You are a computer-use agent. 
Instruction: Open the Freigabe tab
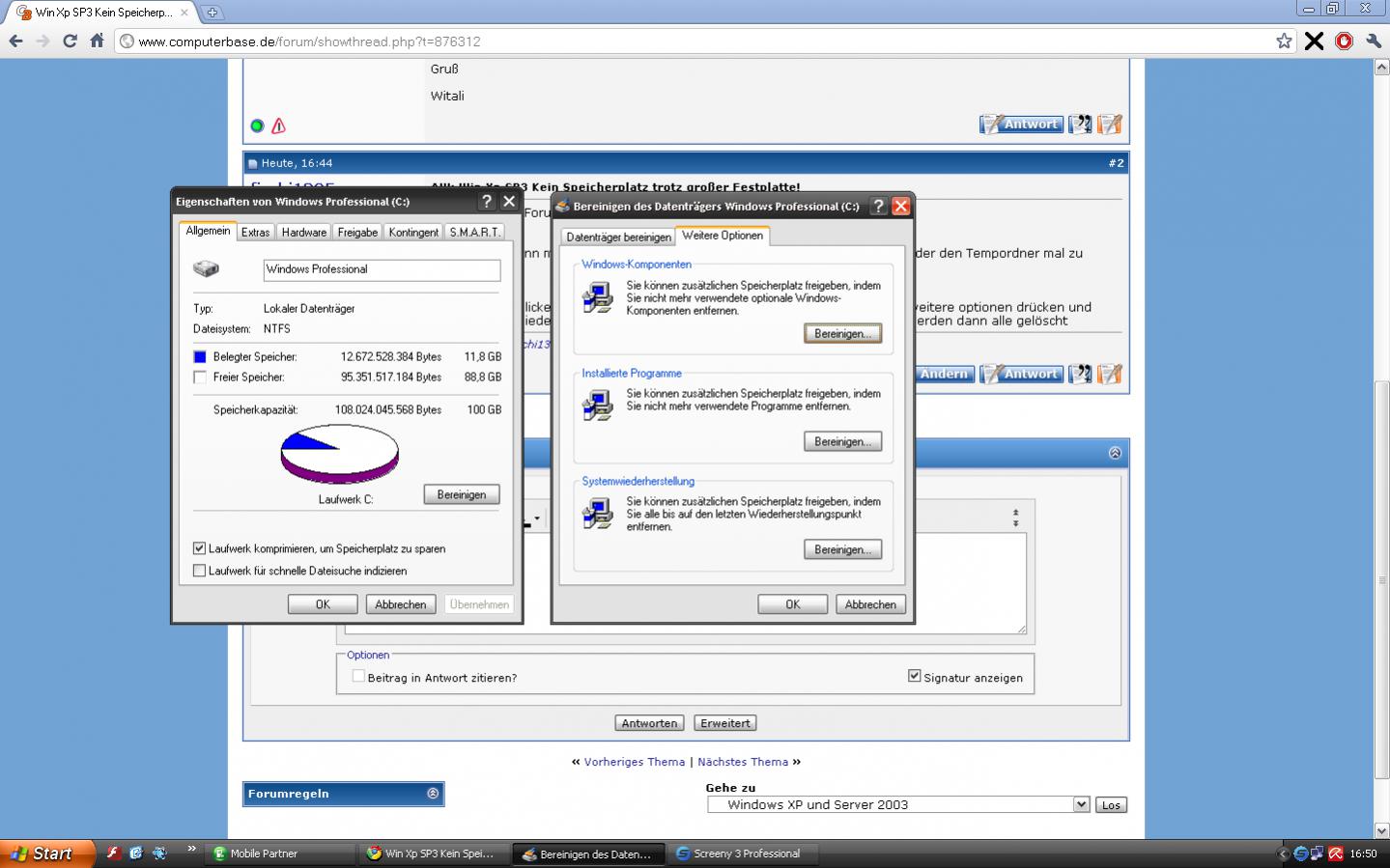point(357,232)
